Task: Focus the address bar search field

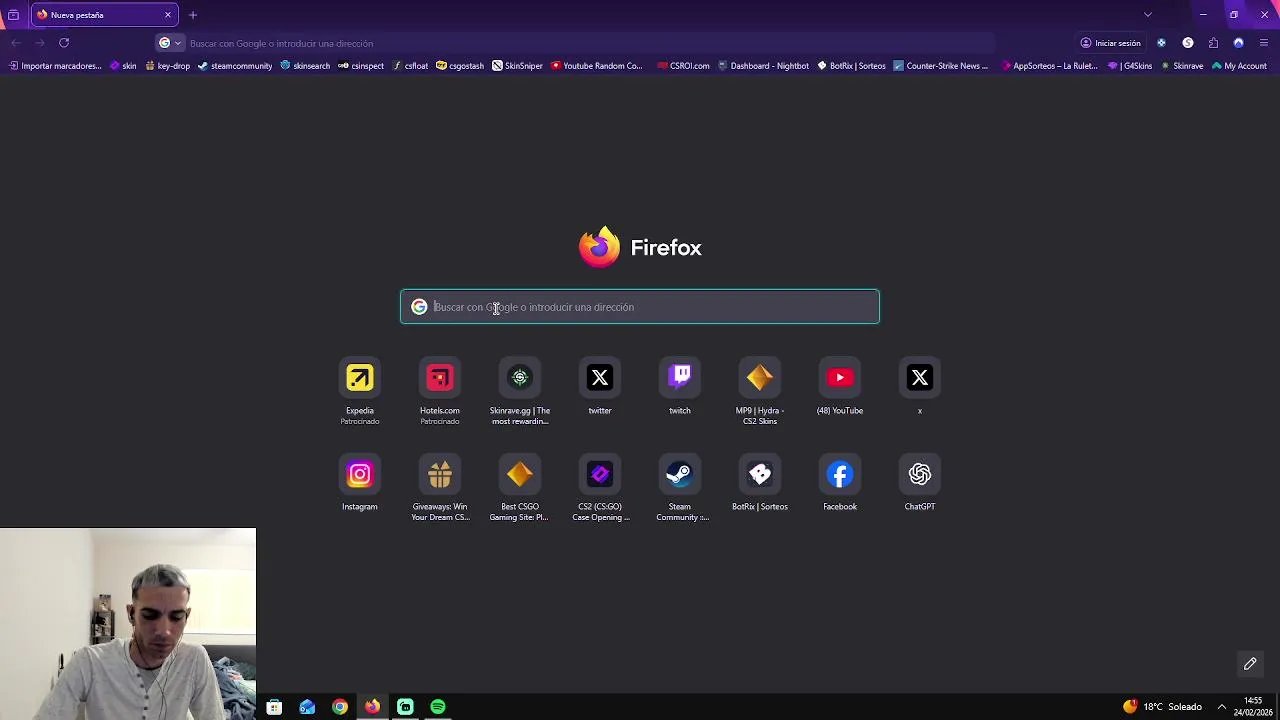Action: 590,43
